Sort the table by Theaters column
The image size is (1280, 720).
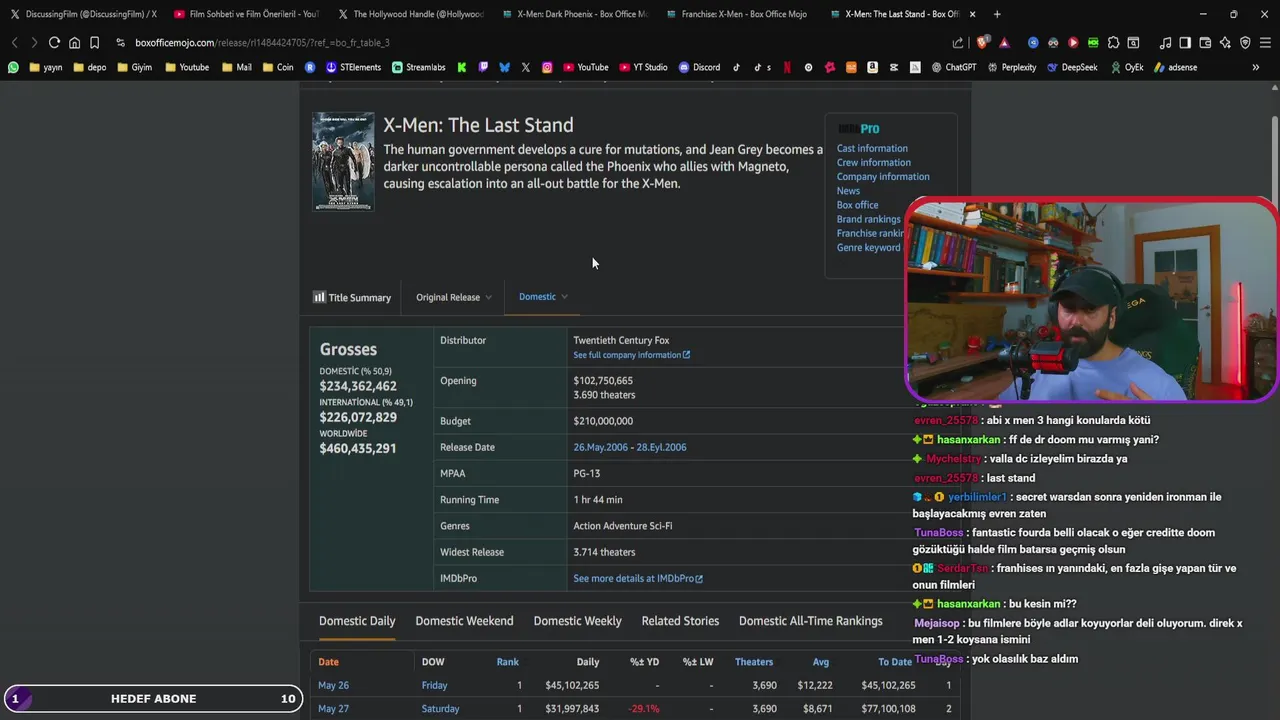[754, 662]
